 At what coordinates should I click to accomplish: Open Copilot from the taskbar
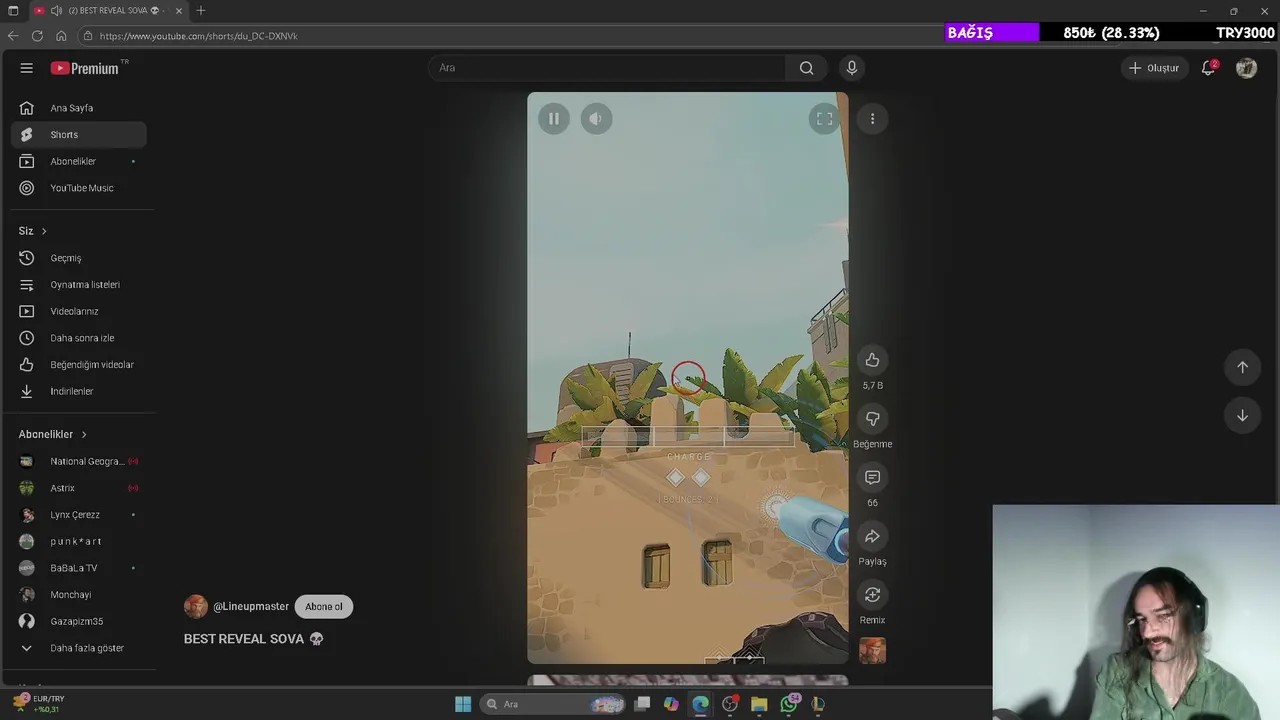pyautogui.click(x=671, y=704)
